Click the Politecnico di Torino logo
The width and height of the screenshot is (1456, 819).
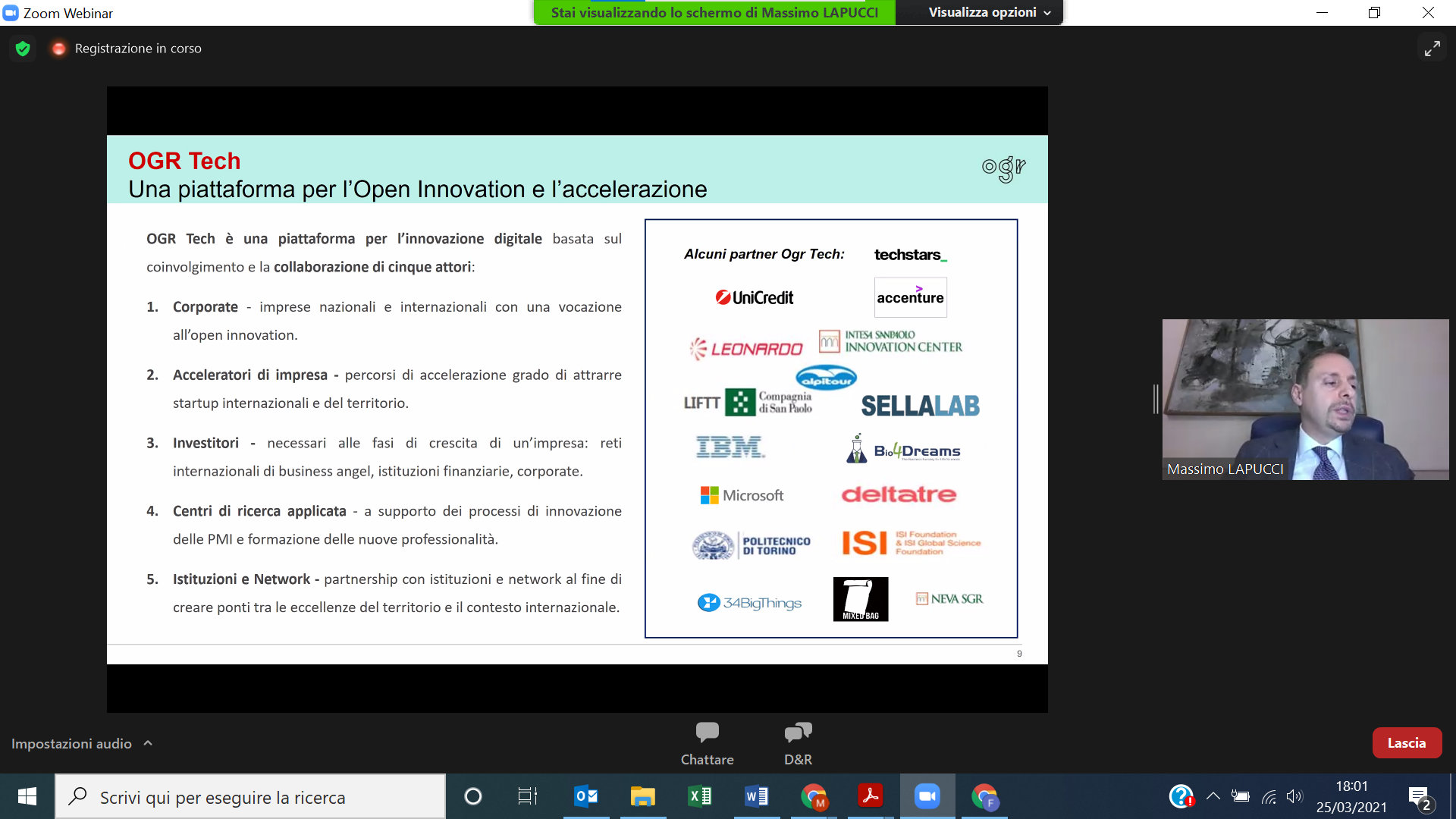tap(751, 545)
